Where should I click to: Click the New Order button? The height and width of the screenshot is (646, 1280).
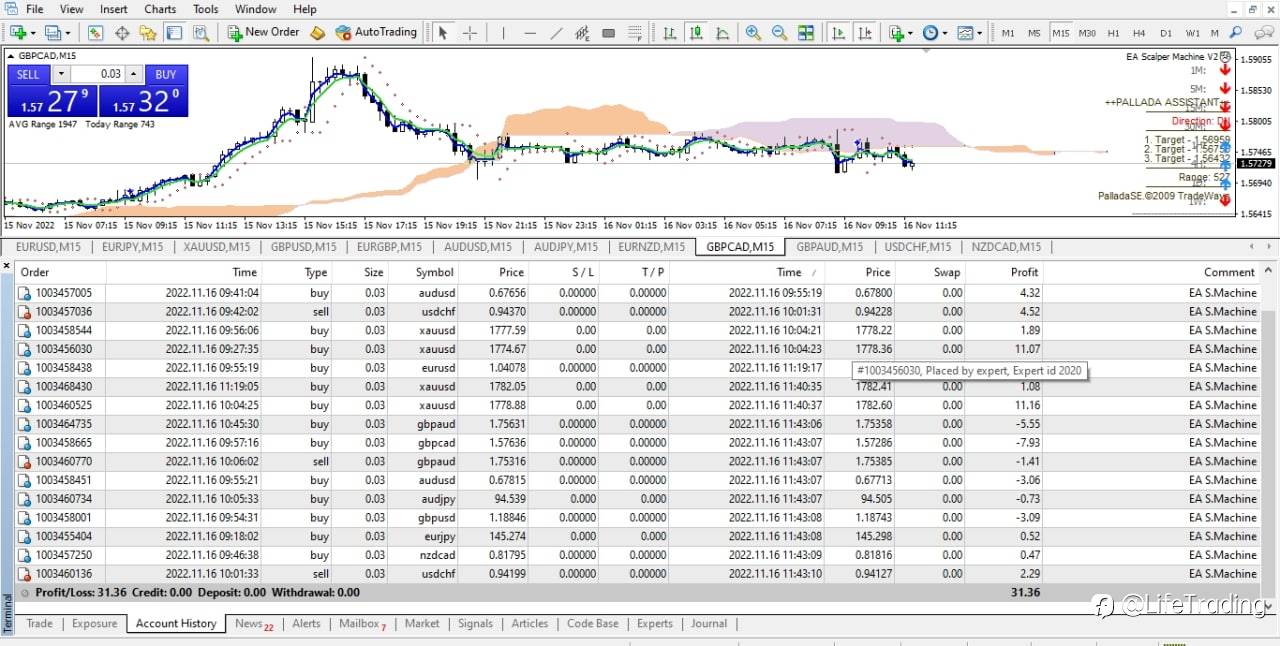click(x=263, y=32)
